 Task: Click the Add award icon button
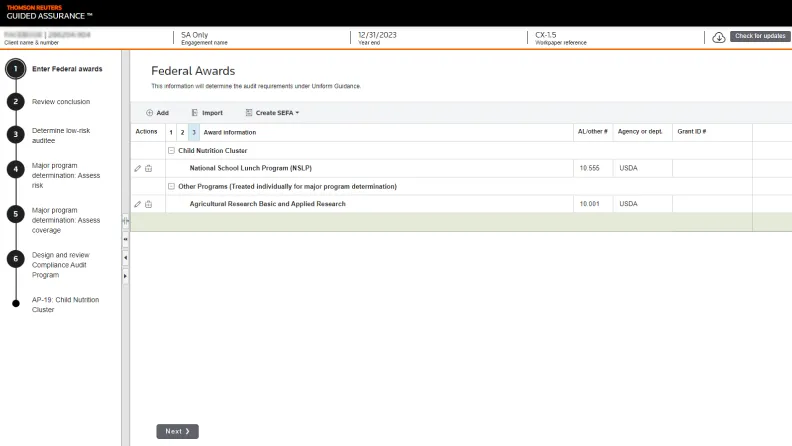tap(151, 113)
